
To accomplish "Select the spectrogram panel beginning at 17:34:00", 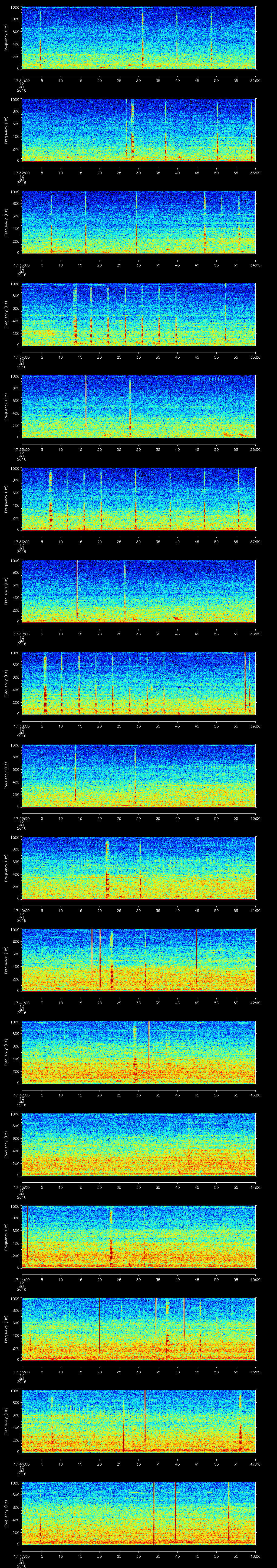I will click(x=138, y=315).
